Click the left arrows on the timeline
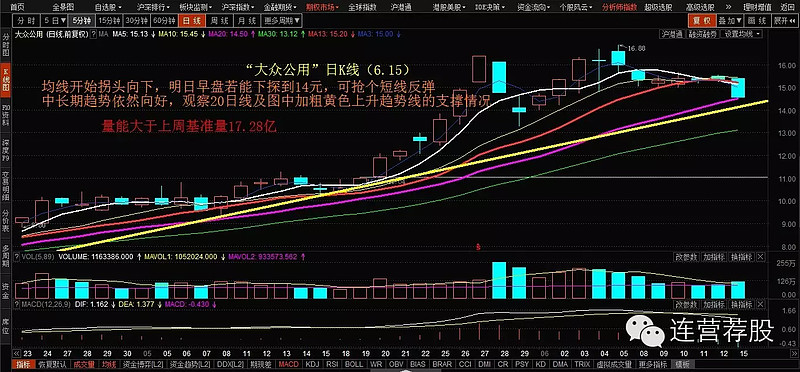The image size is (800, 372). [x=16, y=354]
